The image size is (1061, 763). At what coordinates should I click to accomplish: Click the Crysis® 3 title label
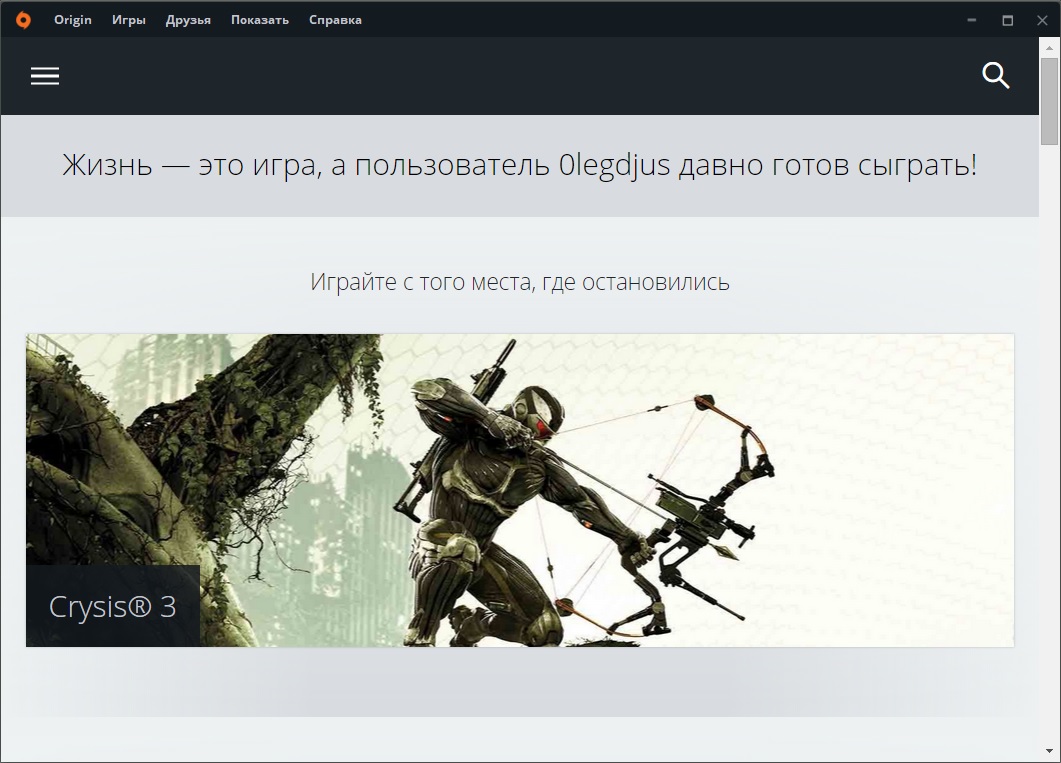tap(112, 607)
